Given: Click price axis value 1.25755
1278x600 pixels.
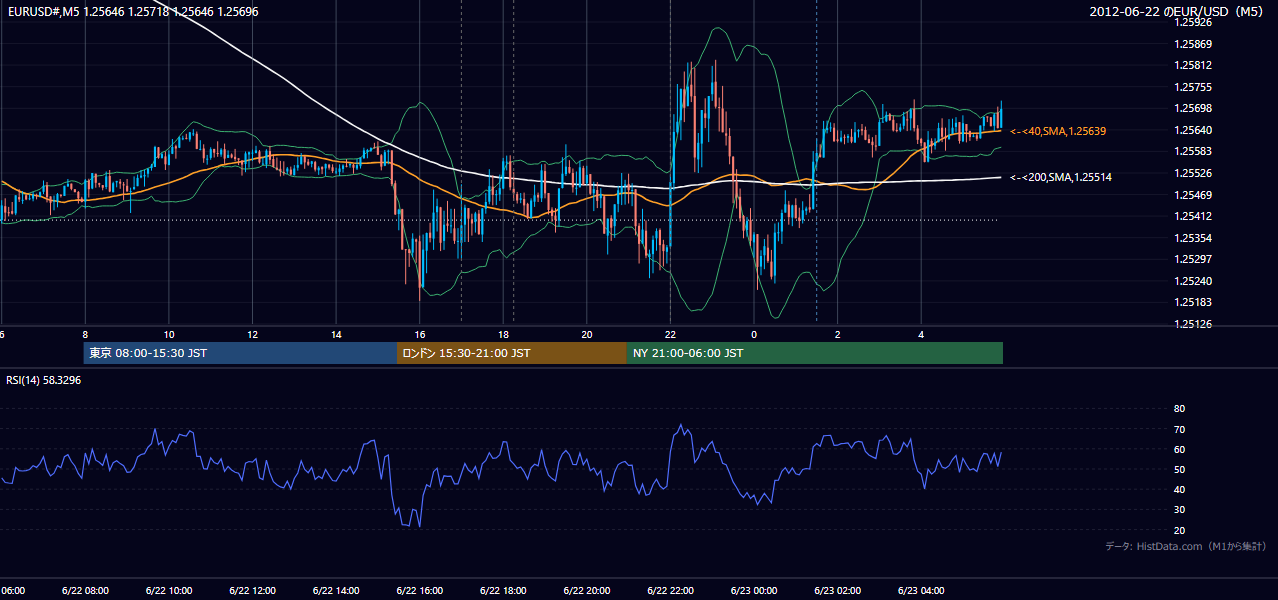Looking at the screenshot, I should pos(1194,87).
